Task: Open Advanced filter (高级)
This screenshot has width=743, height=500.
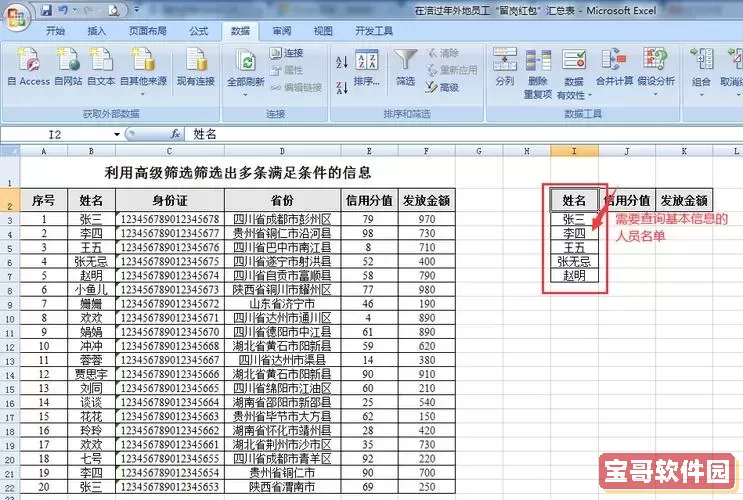Action: 442,87
